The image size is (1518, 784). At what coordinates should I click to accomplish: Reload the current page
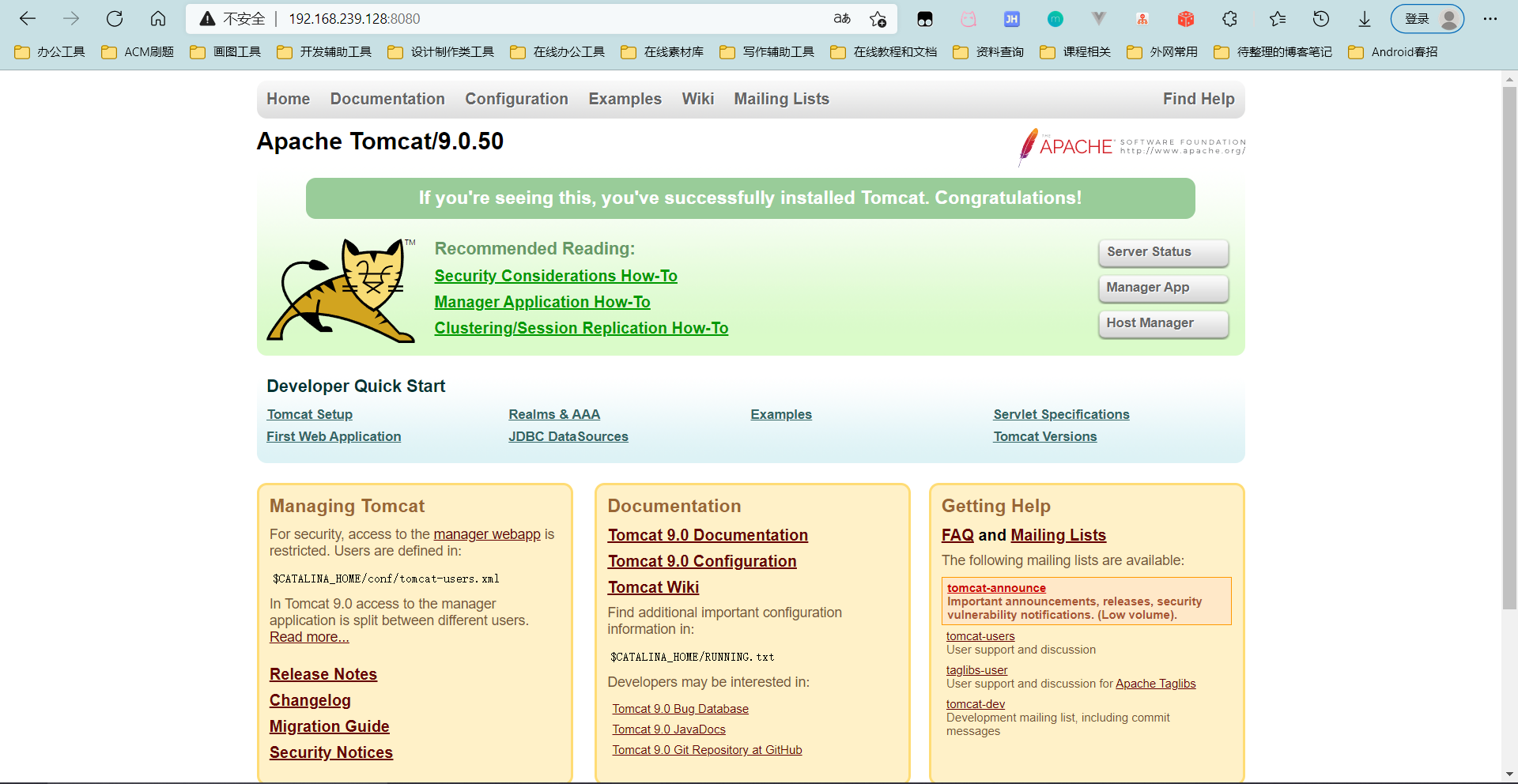coord(115,19)
